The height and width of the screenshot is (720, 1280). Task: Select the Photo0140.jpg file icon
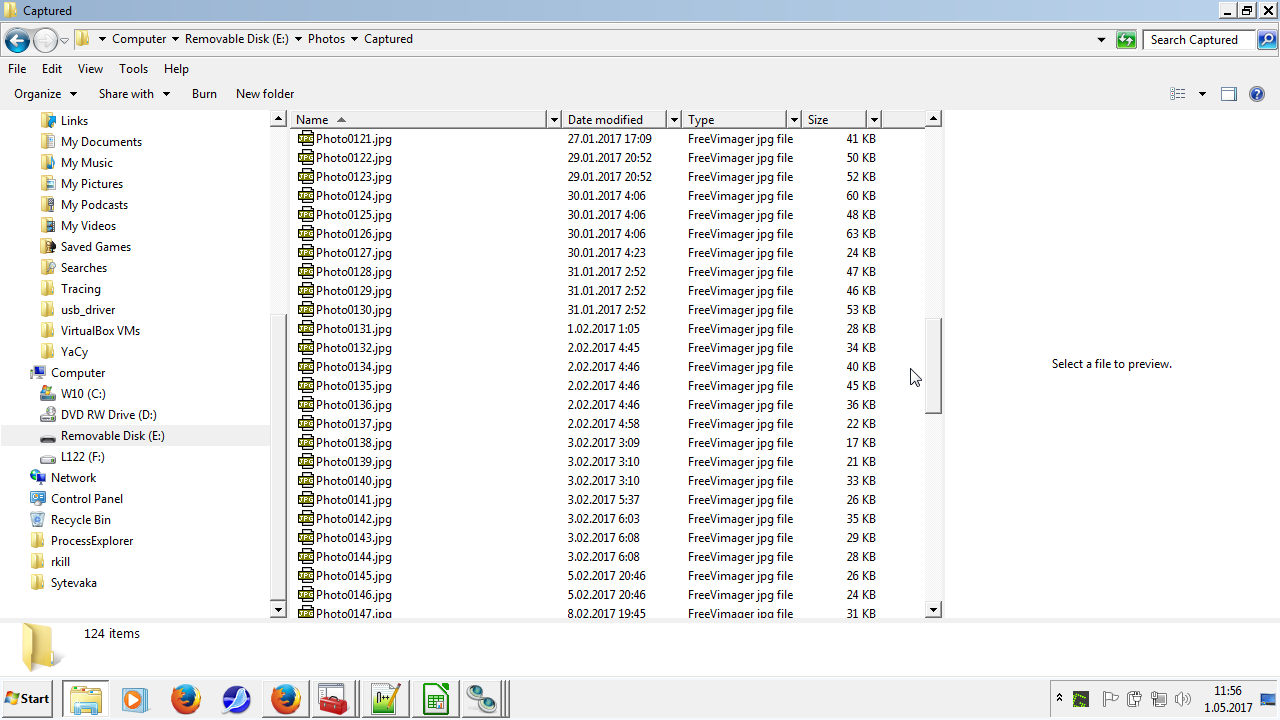(x=306, y=481)
